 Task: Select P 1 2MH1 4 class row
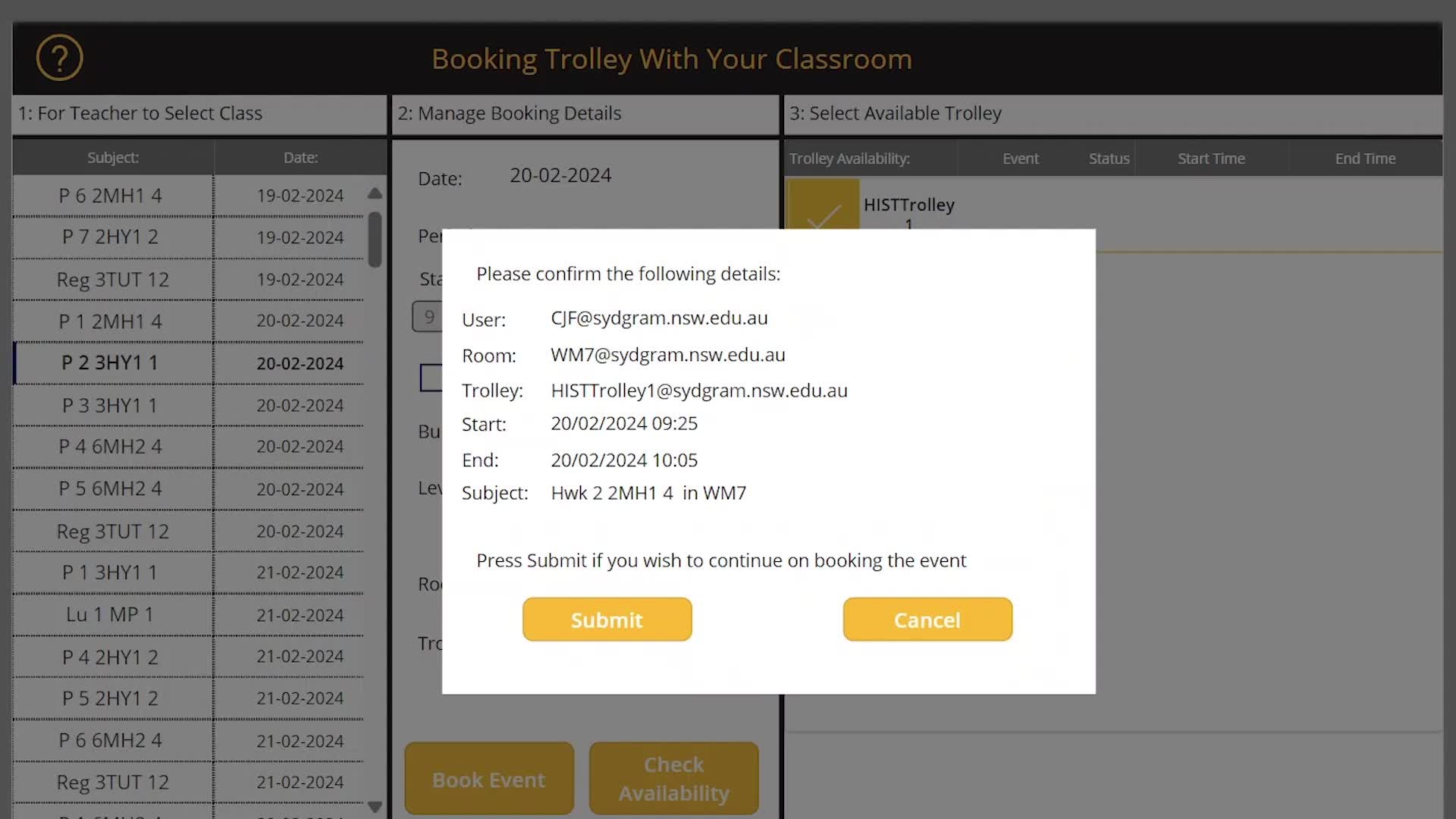pyautogui.click(x=111, y=322)
